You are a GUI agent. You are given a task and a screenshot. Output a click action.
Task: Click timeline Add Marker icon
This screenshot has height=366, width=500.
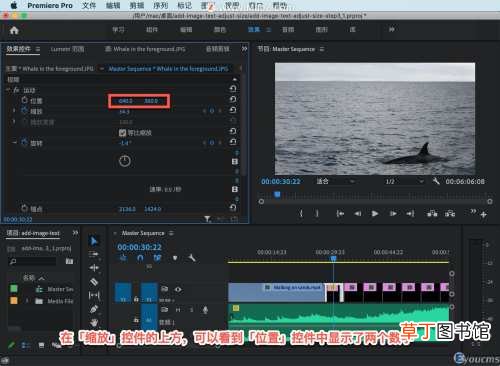tap(175, 258)
